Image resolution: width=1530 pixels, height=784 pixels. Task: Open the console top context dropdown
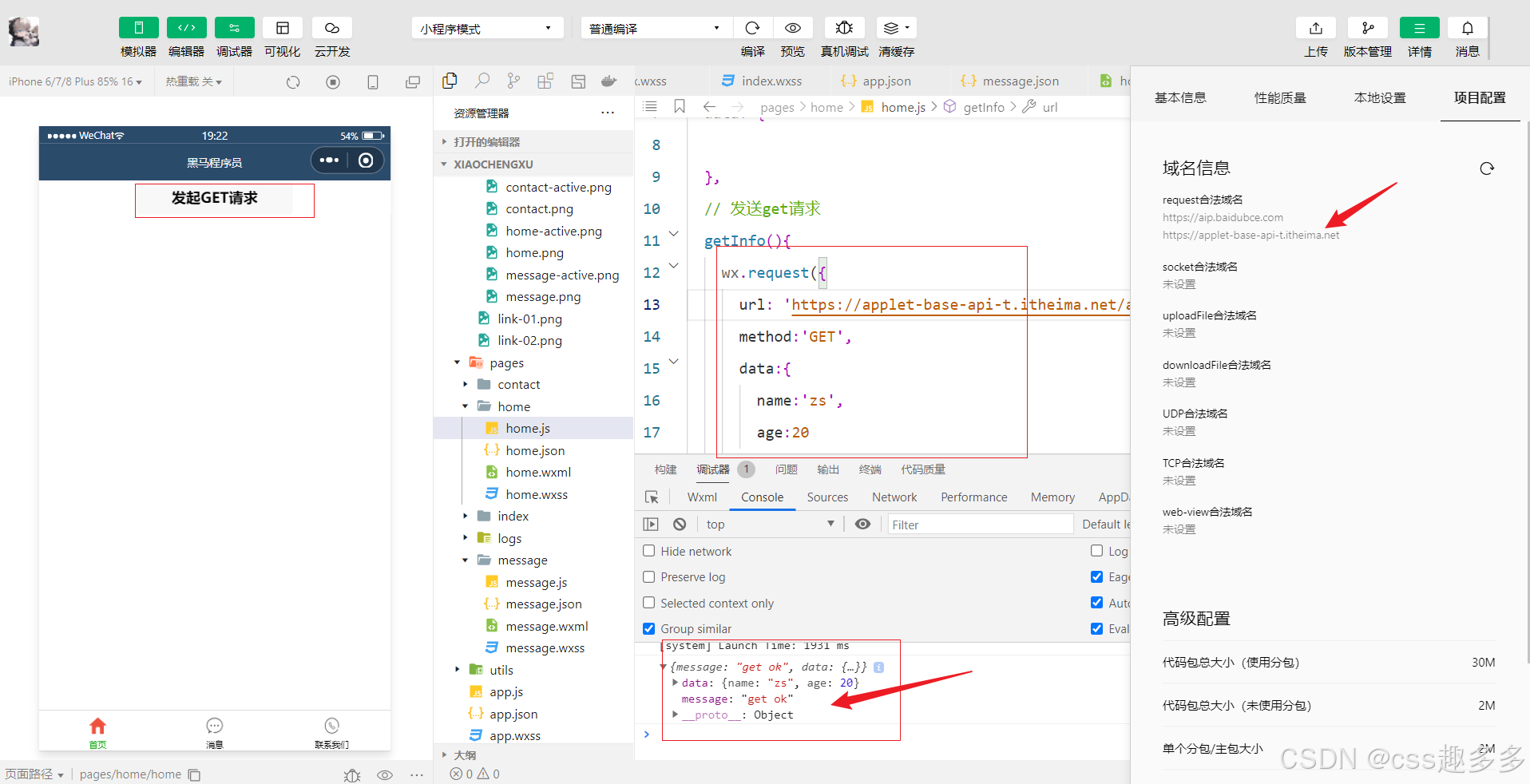[770, 525]
